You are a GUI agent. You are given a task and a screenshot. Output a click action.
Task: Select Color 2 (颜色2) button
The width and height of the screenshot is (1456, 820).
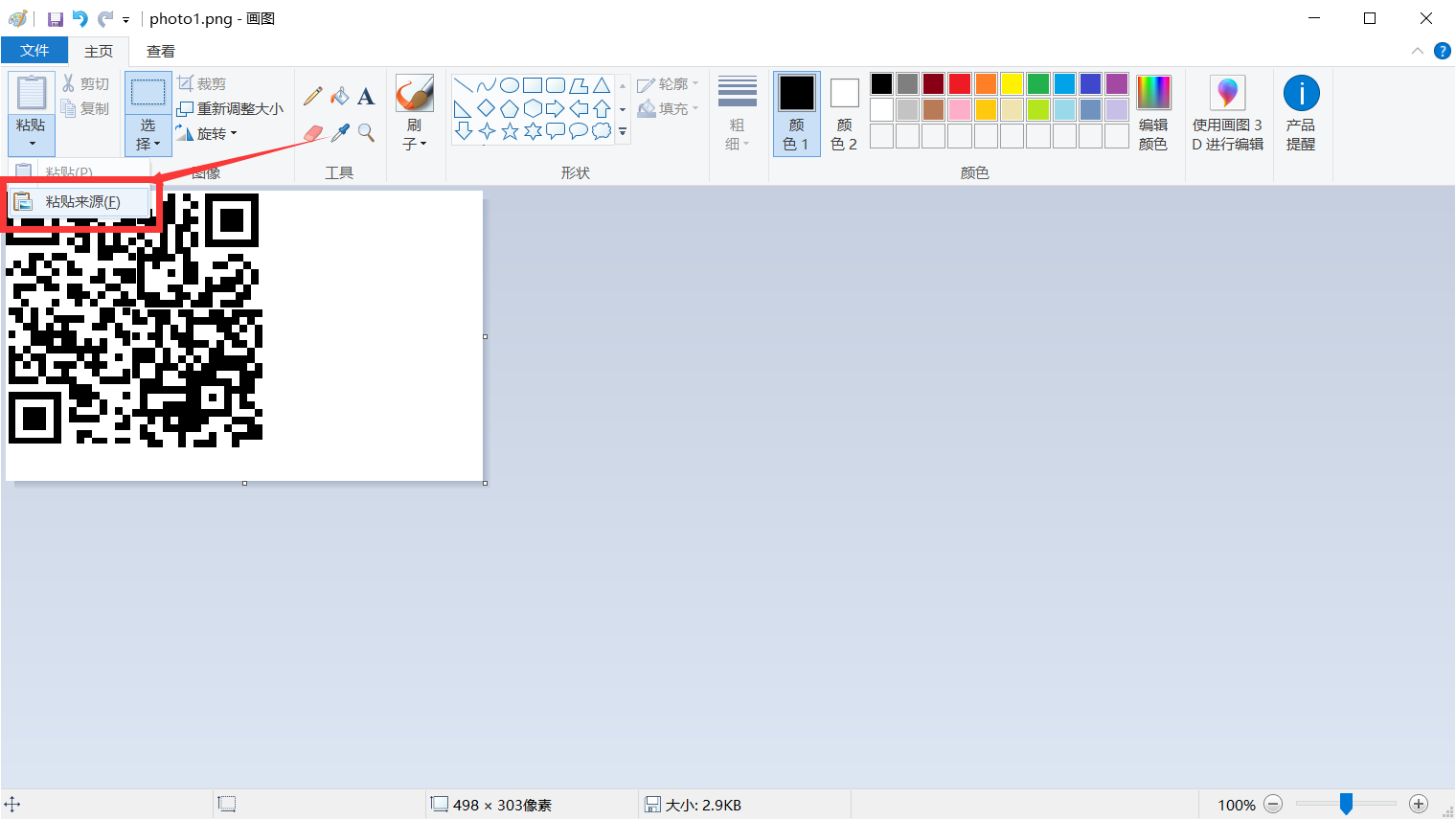(844, 113)
